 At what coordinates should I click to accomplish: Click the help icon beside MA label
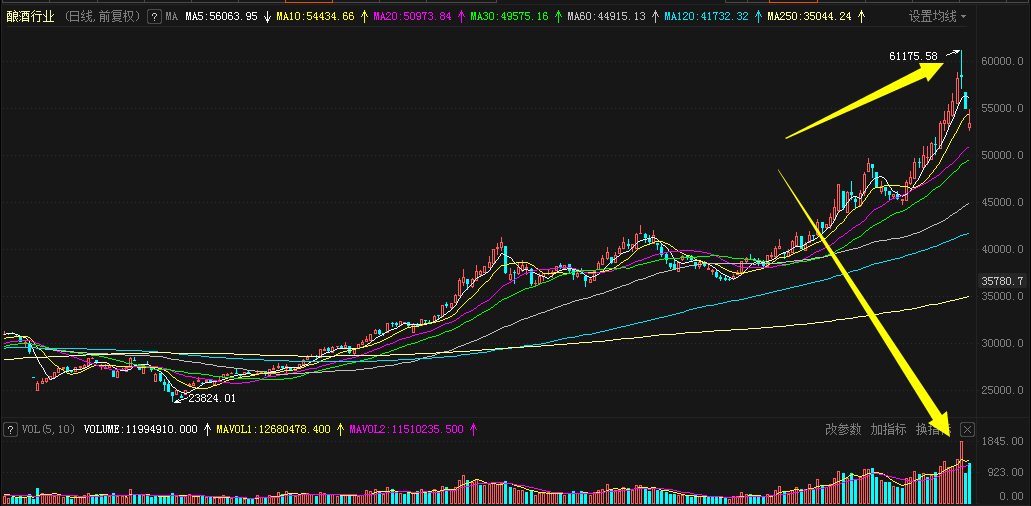(x=154, y=17)
